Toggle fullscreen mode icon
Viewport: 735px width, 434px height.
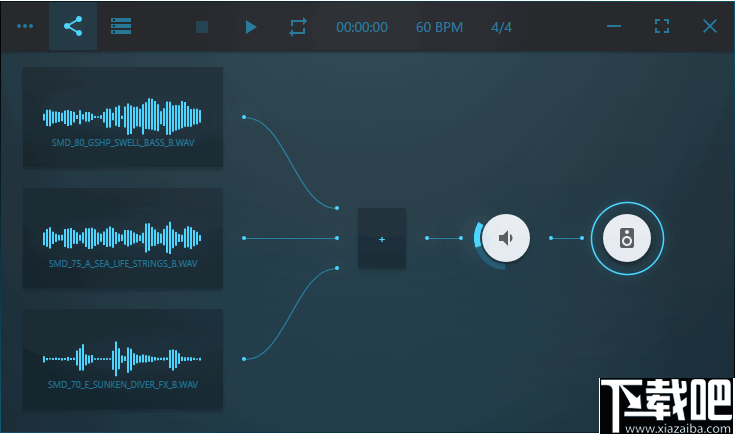662,26
